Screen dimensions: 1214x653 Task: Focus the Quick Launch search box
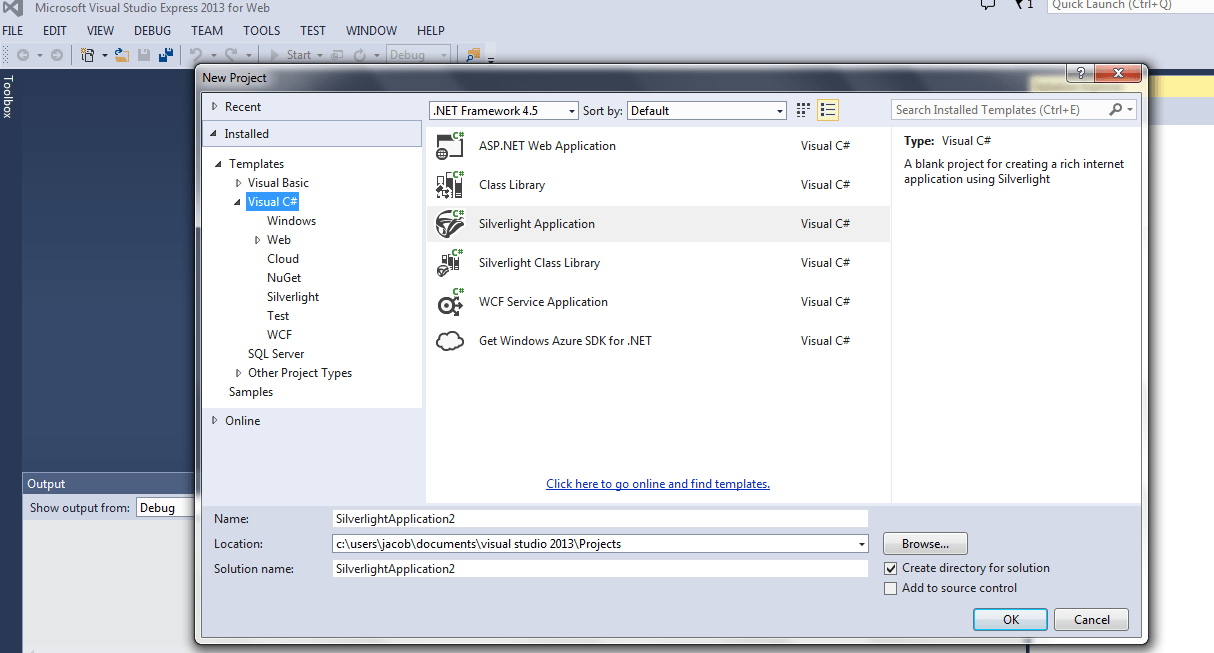[1130, 6]
